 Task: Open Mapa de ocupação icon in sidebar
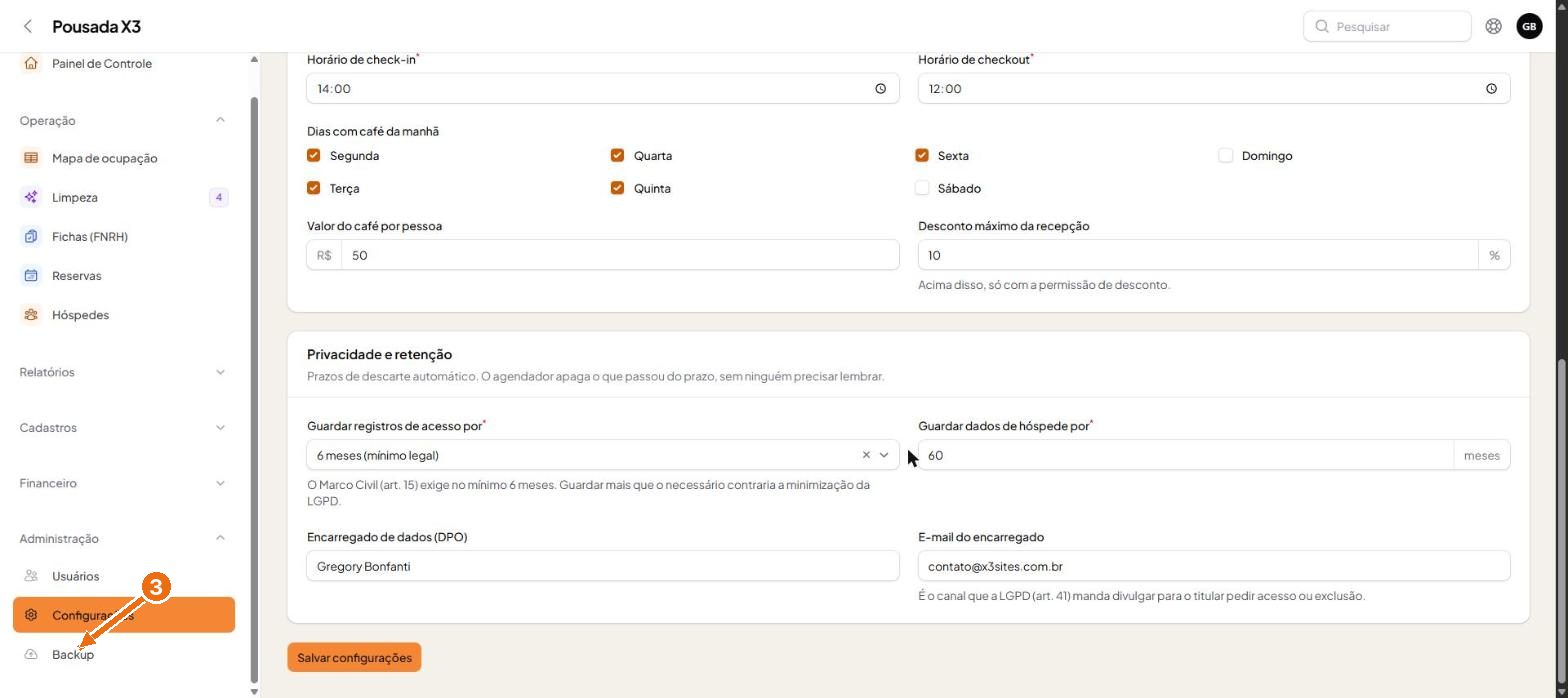point(31,158)
